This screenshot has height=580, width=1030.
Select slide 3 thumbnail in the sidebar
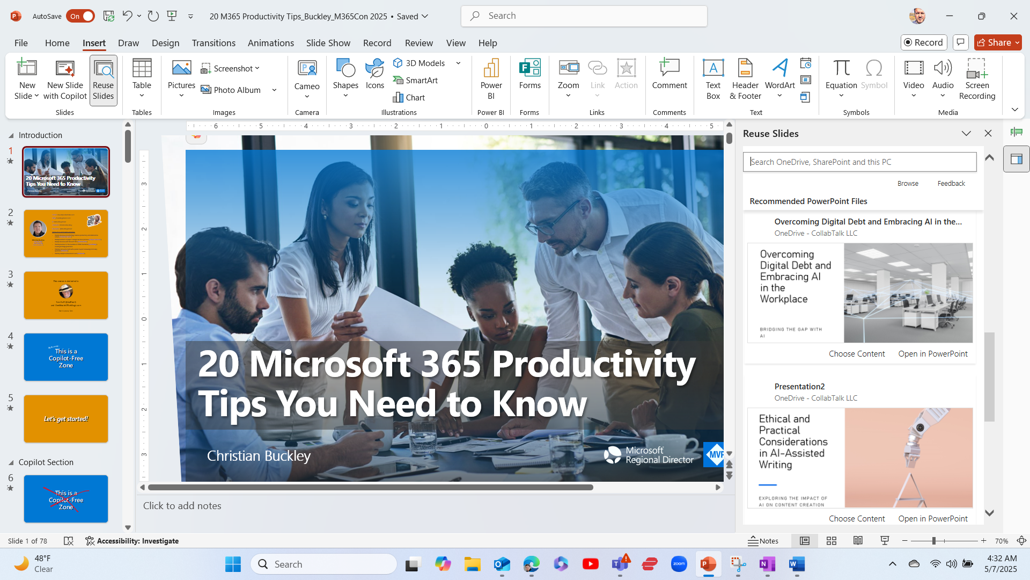(65, 295)
